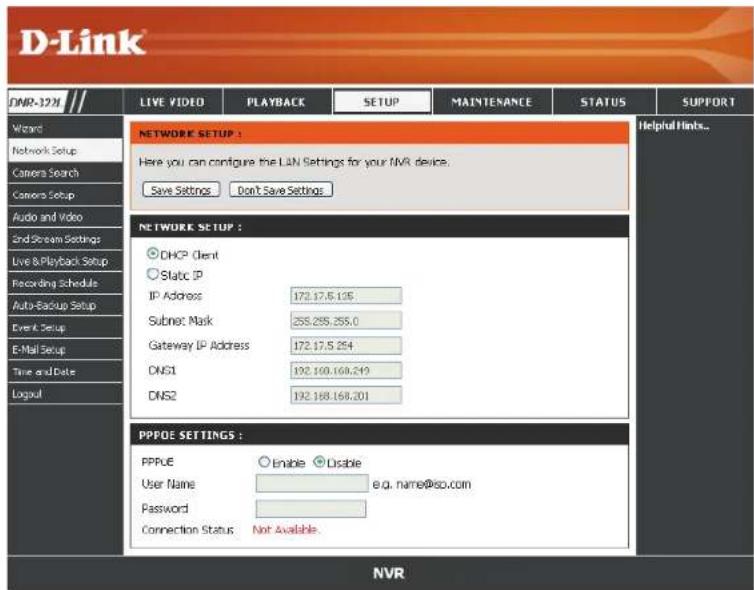Go to Event Setup
Image resolution: width=754 pixels, height=590 pixels.
(65, 327)
